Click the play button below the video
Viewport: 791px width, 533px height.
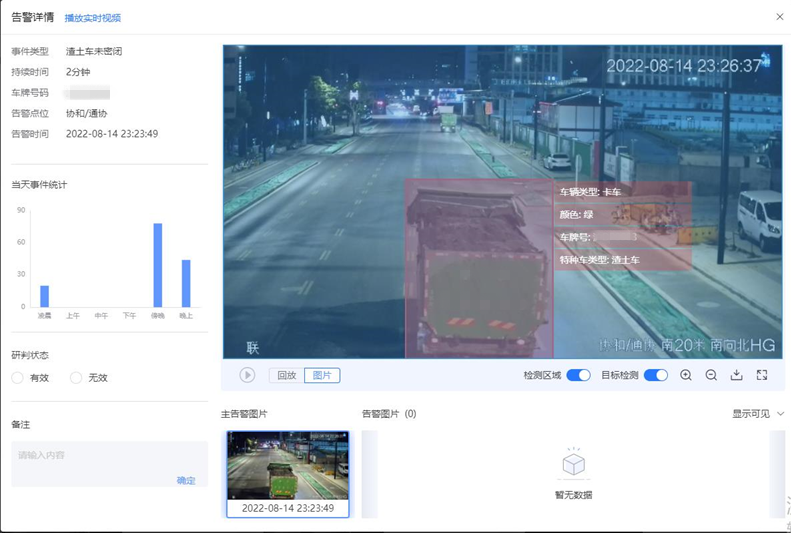(x=247, y=375)
